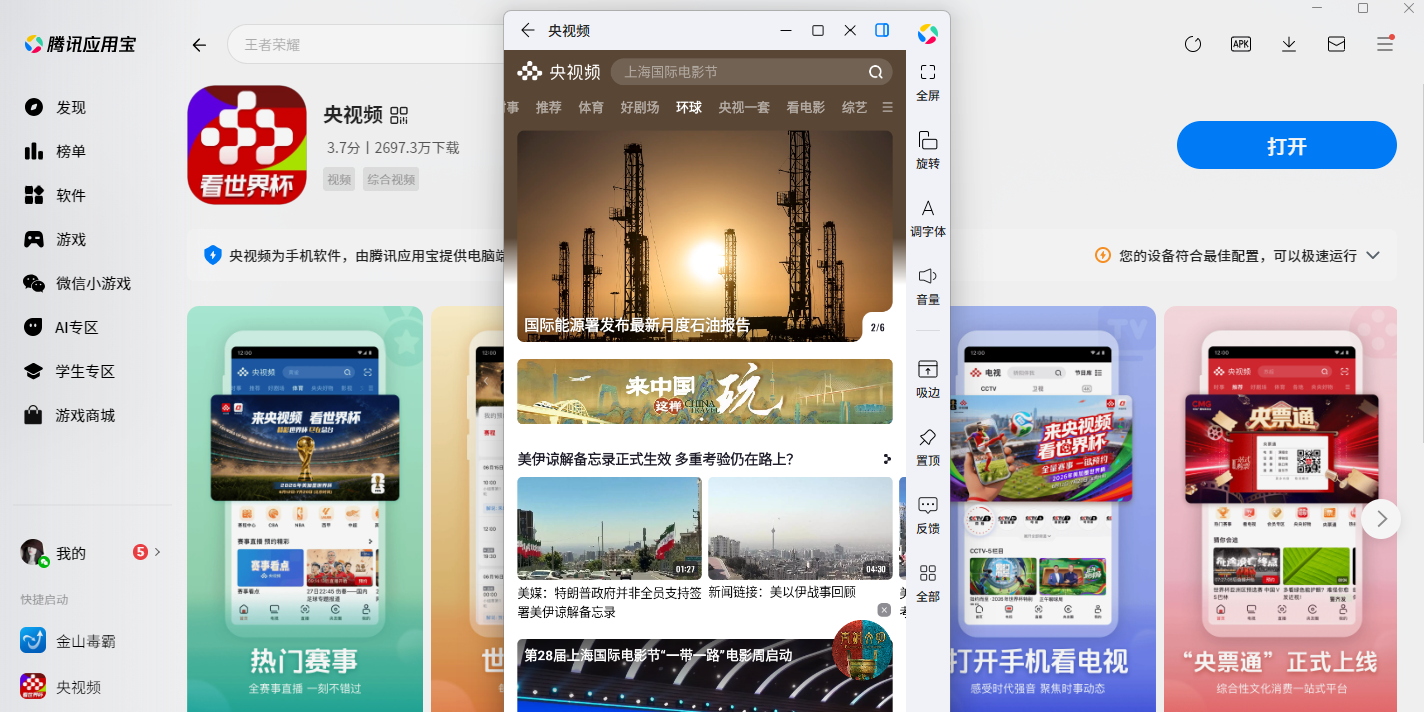Image resolution: width=1424 pixels, height=712 pixels.
Task: Click 吸边 dock-to-edge tool
Action: 928,379
